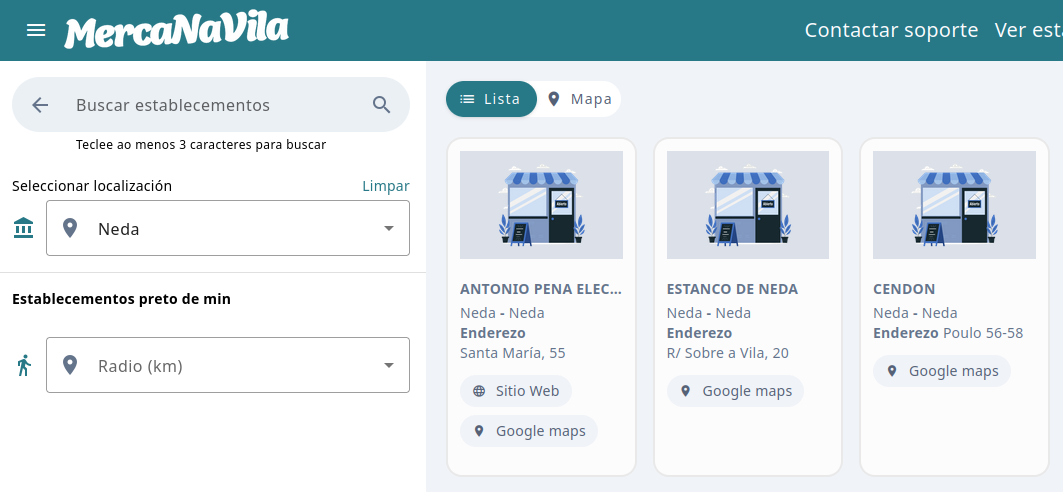The image size is (1063, 492).
Task: Click Contactar soporte in the header
Action: [891, 30]
